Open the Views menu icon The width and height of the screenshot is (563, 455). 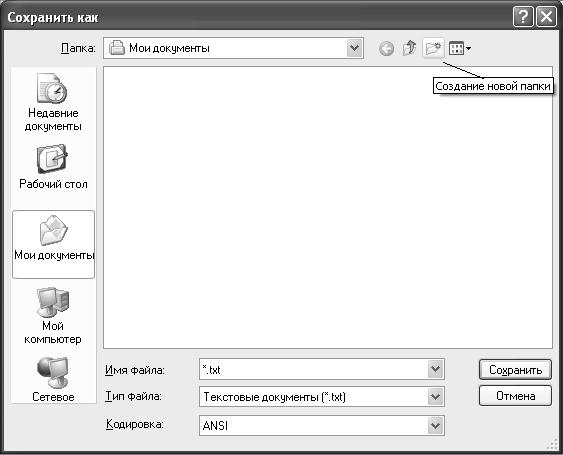tap(460, 48)
